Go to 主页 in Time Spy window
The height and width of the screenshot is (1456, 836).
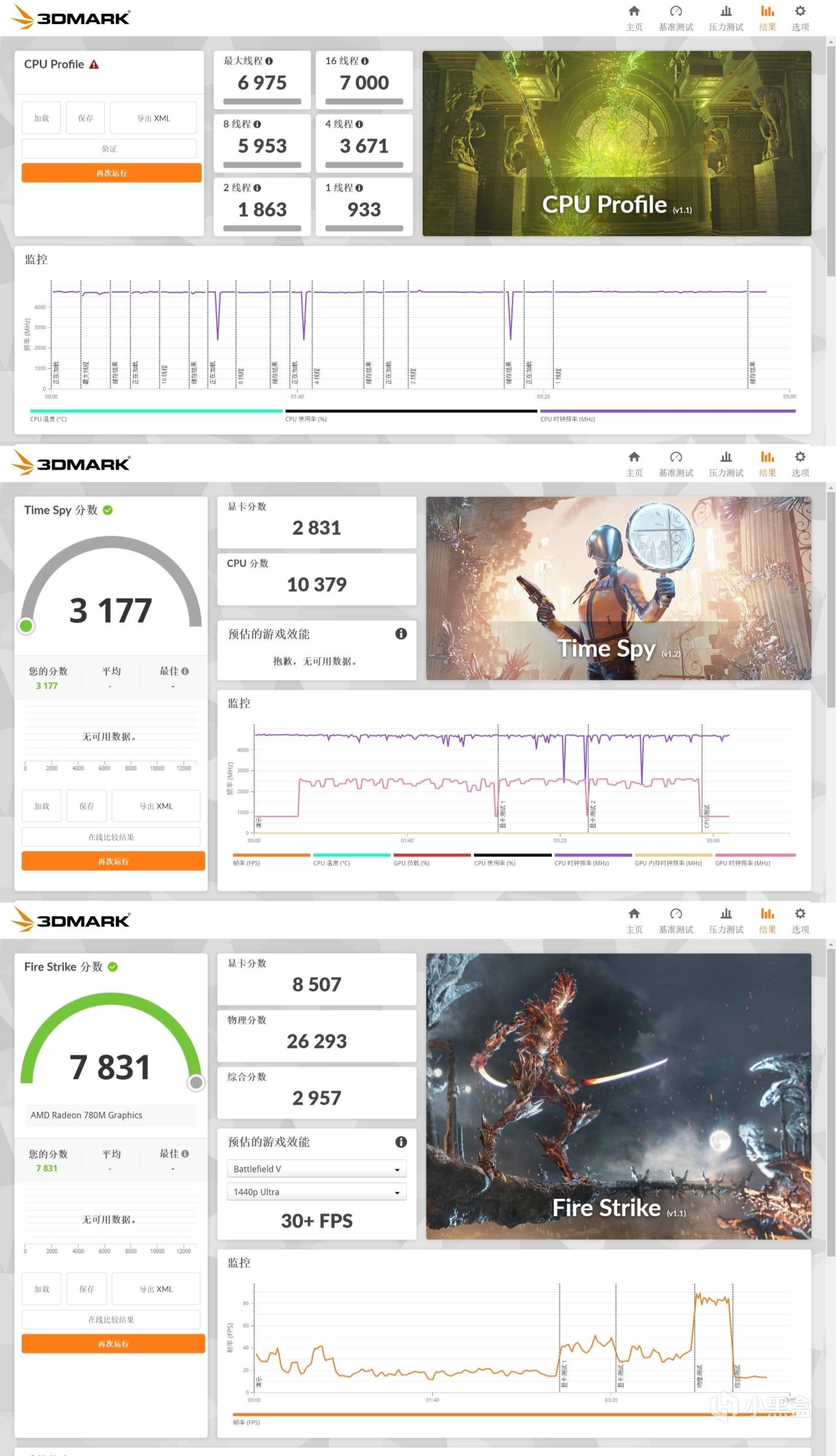634,464
